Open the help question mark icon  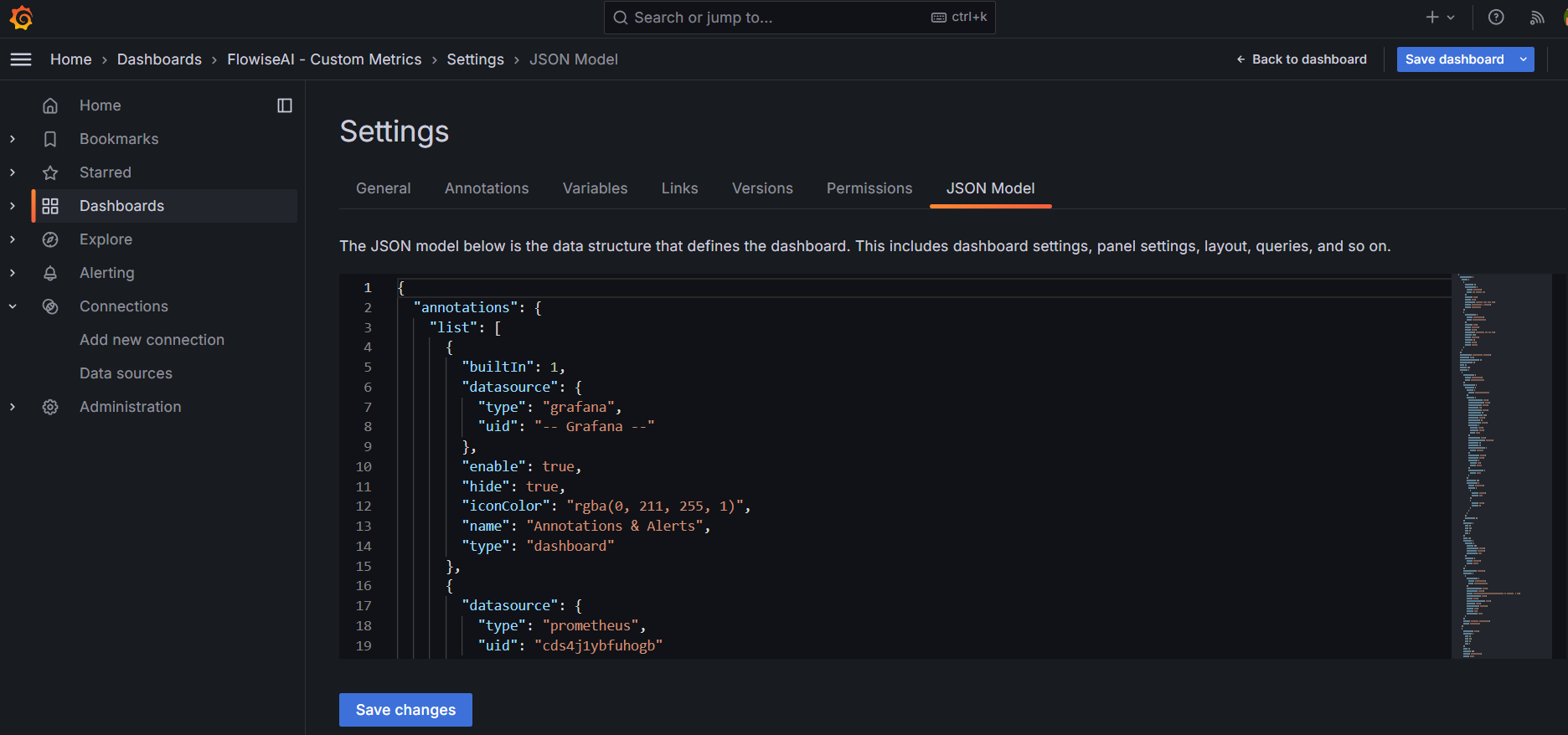coord(1496,18)
